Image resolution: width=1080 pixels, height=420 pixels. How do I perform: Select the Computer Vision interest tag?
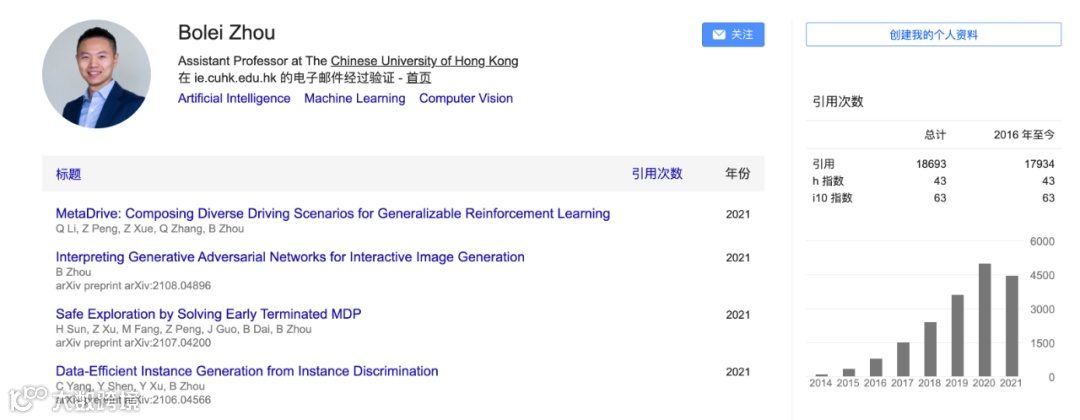click(x=466, y=98)
